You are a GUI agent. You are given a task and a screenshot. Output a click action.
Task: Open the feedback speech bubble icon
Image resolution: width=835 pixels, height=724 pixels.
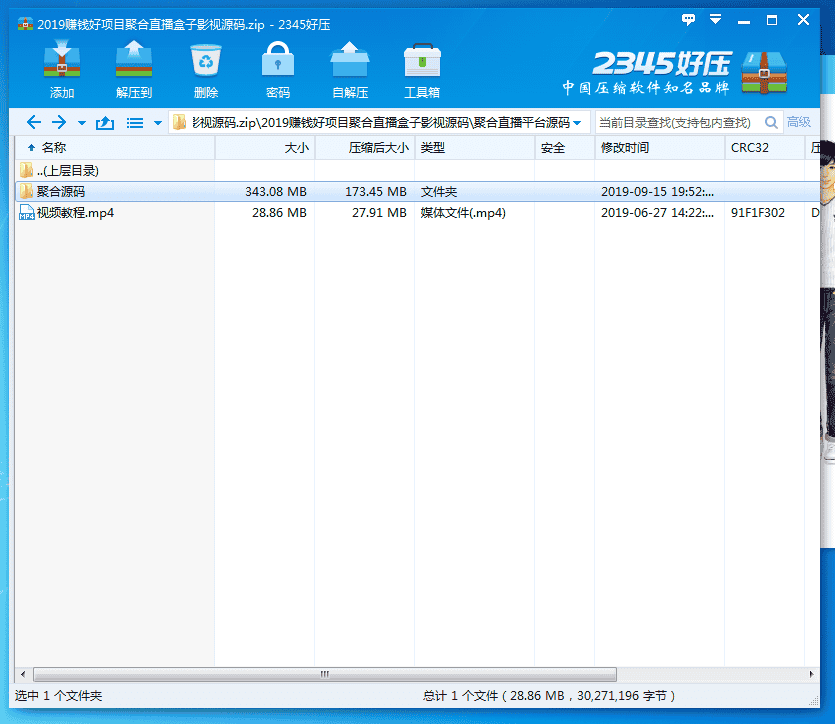pos(688,20)
